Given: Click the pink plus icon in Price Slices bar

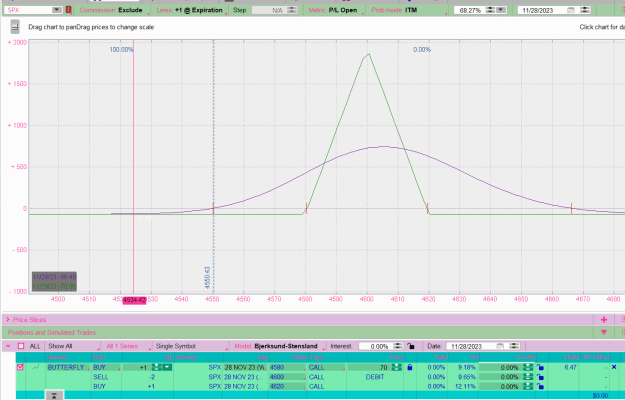Looking at the screenshot, I should pos(604,320).
